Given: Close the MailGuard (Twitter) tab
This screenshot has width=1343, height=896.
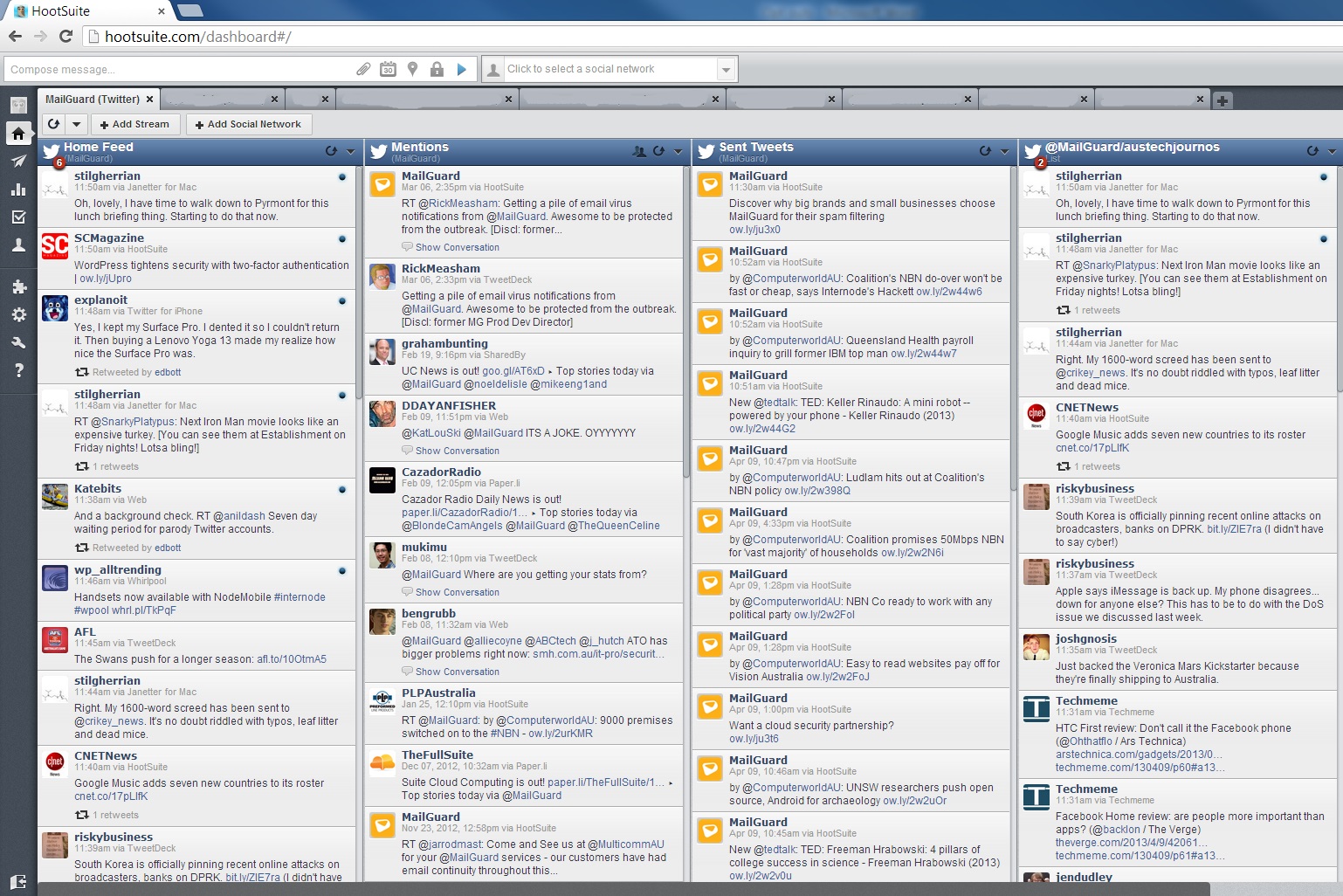Looking at the screenshot, I should pyautogui.click(x=149, y=100).
